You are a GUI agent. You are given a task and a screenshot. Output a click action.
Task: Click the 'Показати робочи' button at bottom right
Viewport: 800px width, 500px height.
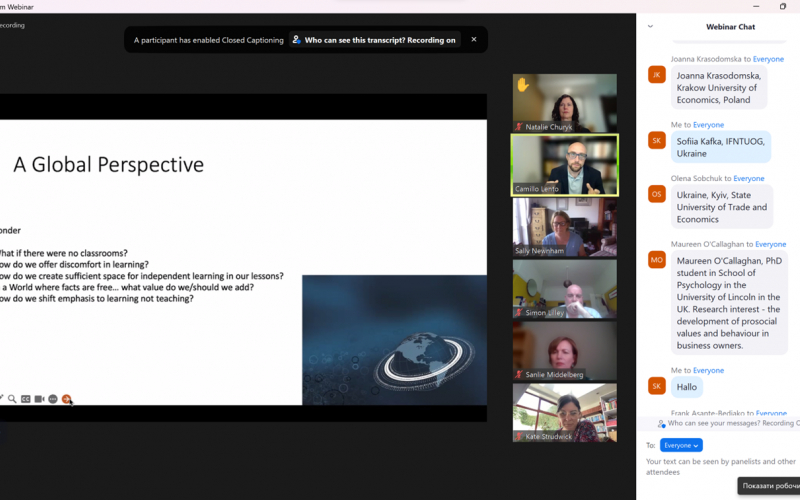tap(769, 486)
